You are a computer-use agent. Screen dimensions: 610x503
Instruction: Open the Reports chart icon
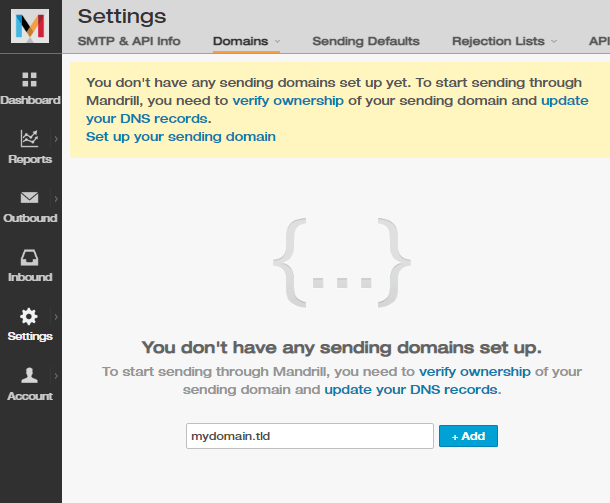pyautogui.click(x=30, y=138)
